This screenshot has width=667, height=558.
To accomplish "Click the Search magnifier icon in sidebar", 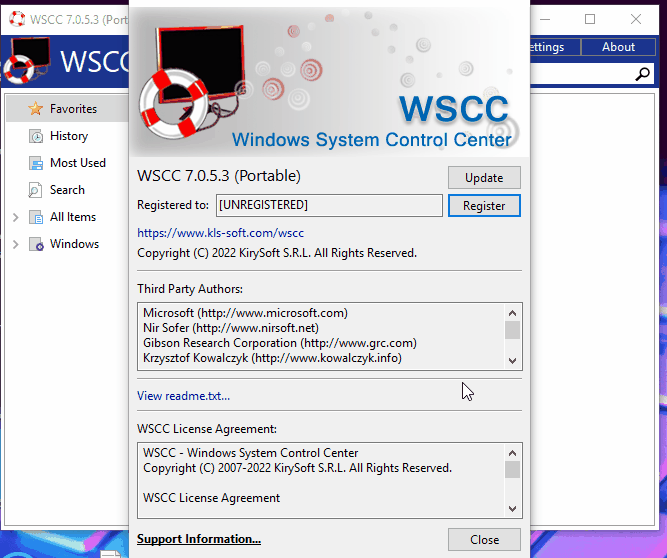I will point(35,190).
